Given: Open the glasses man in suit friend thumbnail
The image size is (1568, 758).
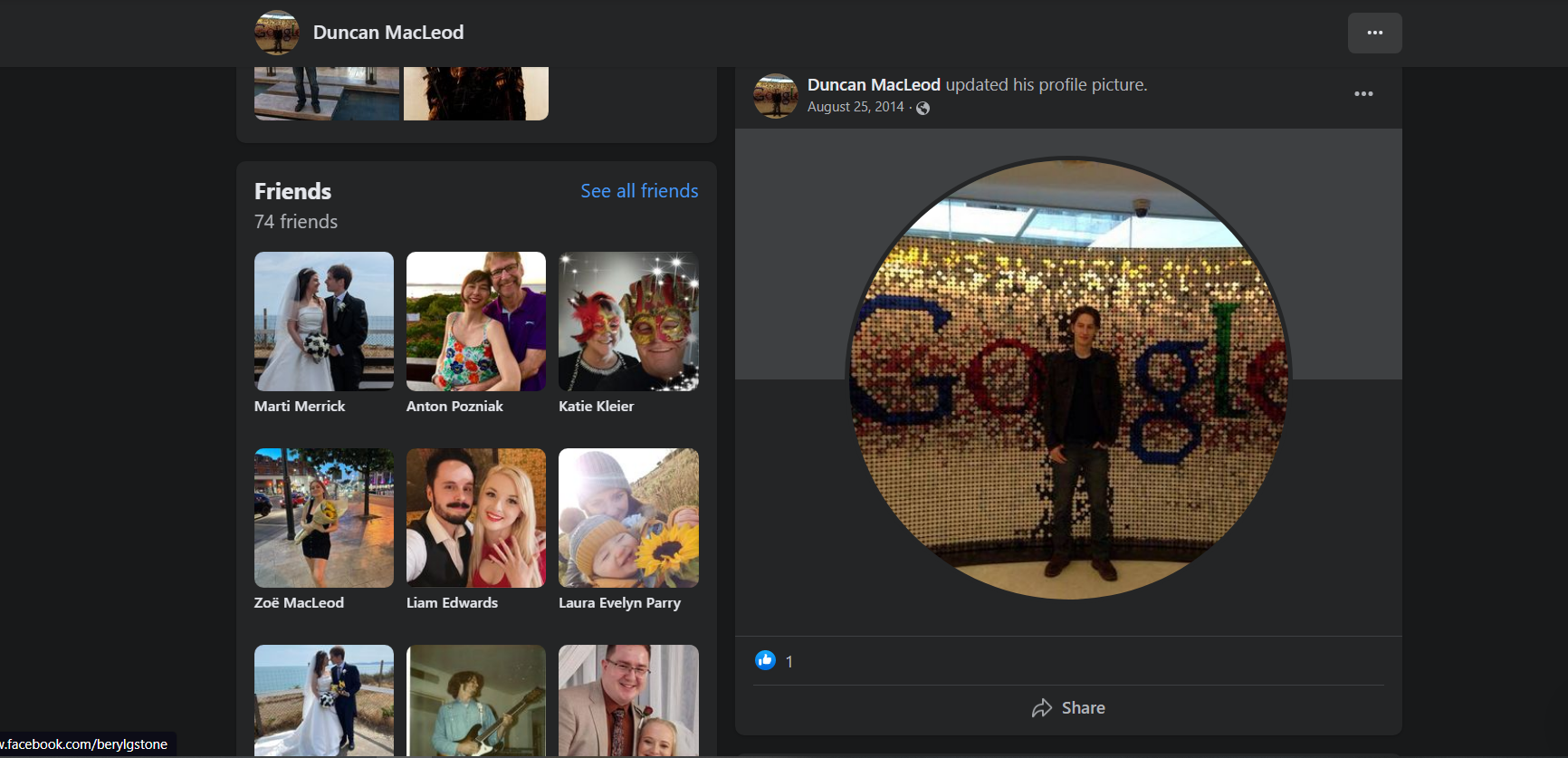Looking at the screenshot, I should [x=628, y=700].
